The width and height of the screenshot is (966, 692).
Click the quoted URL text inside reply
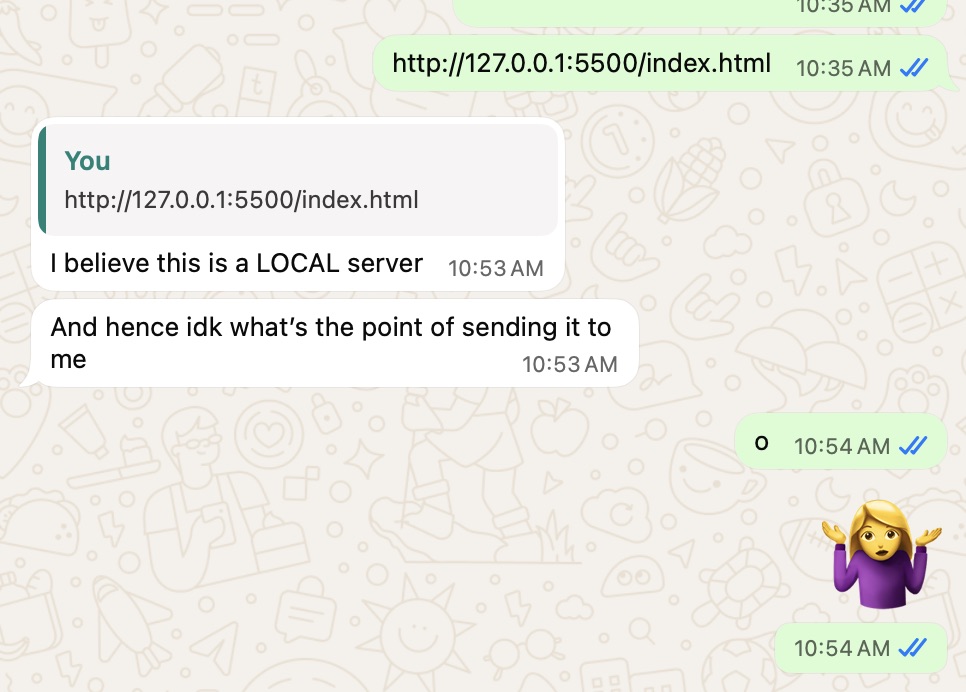click(x=242, y=200)
